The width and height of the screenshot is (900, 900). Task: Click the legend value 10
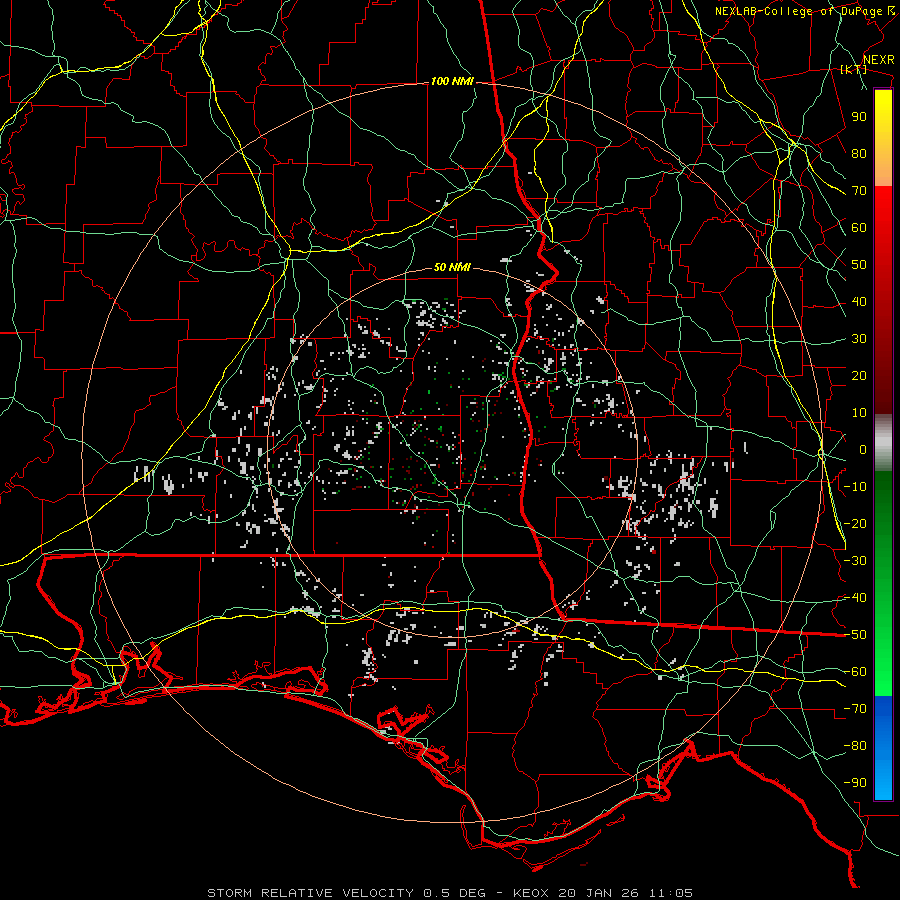859,413
